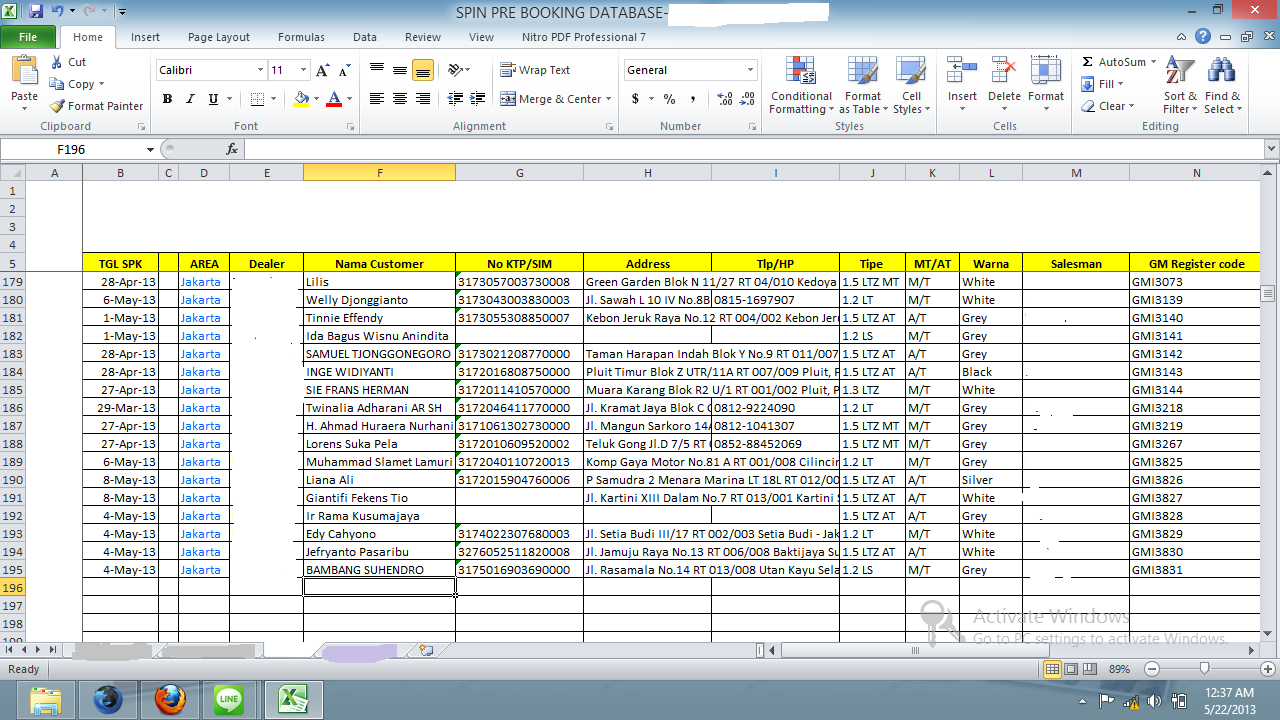
Task: Toggle Underline formatting
Action: (x=213, y=99)
